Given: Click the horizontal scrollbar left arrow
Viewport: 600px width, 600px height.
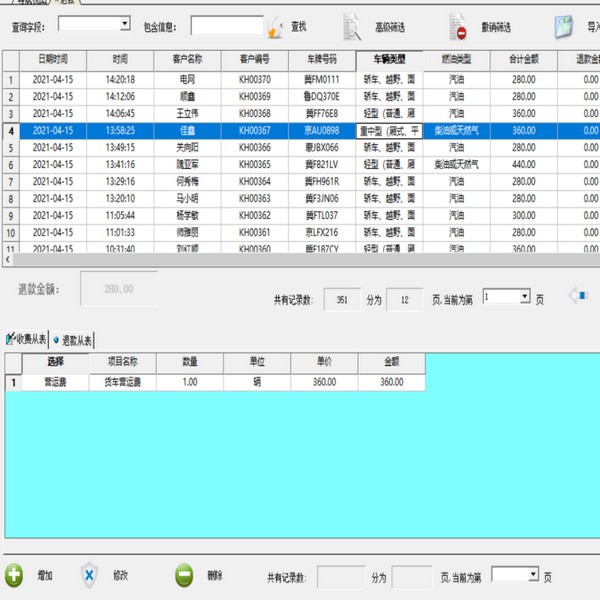Looking at the screenshot, I should pyautogui.click(x=8, y=259).
